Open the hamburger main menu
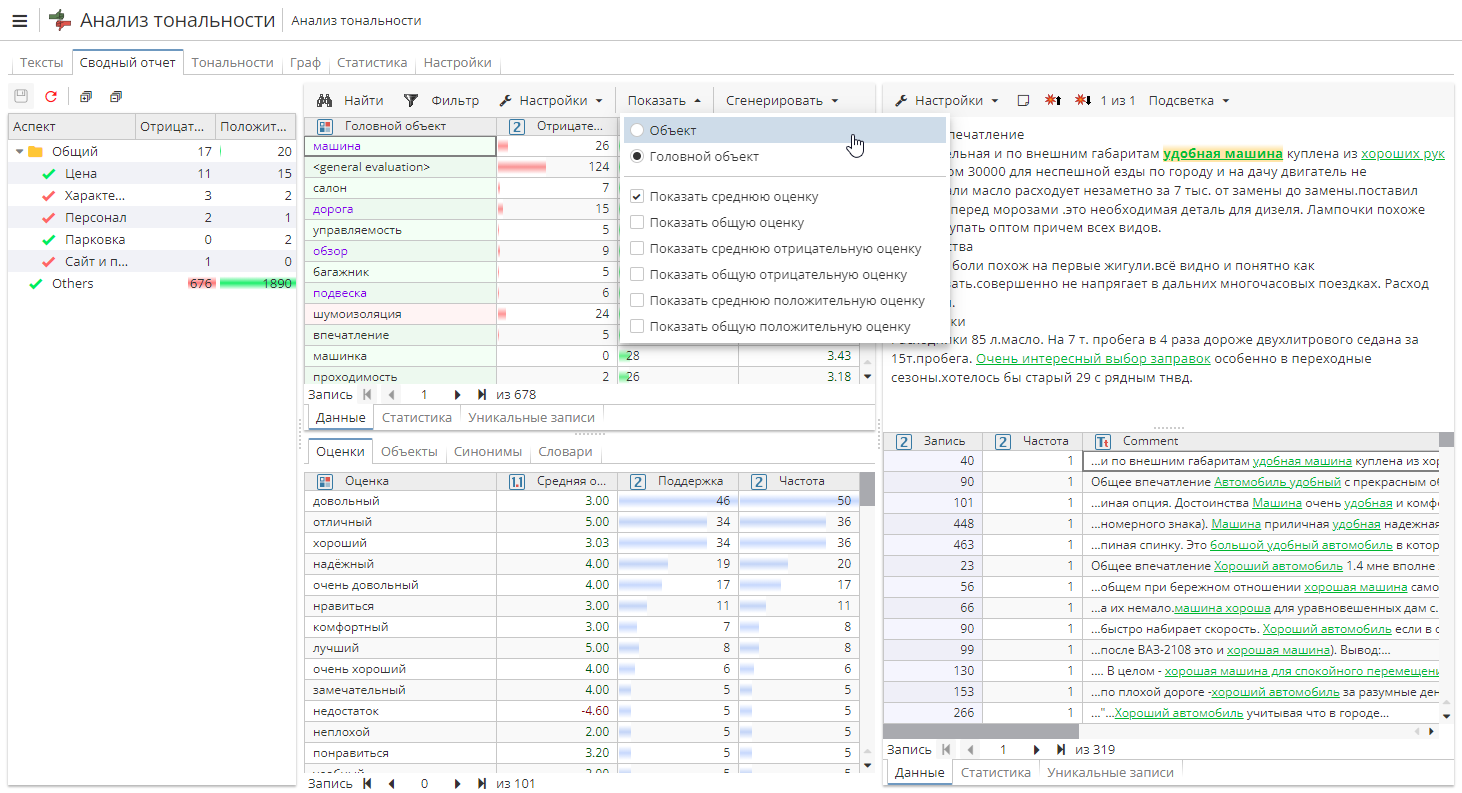 (20, 20)
